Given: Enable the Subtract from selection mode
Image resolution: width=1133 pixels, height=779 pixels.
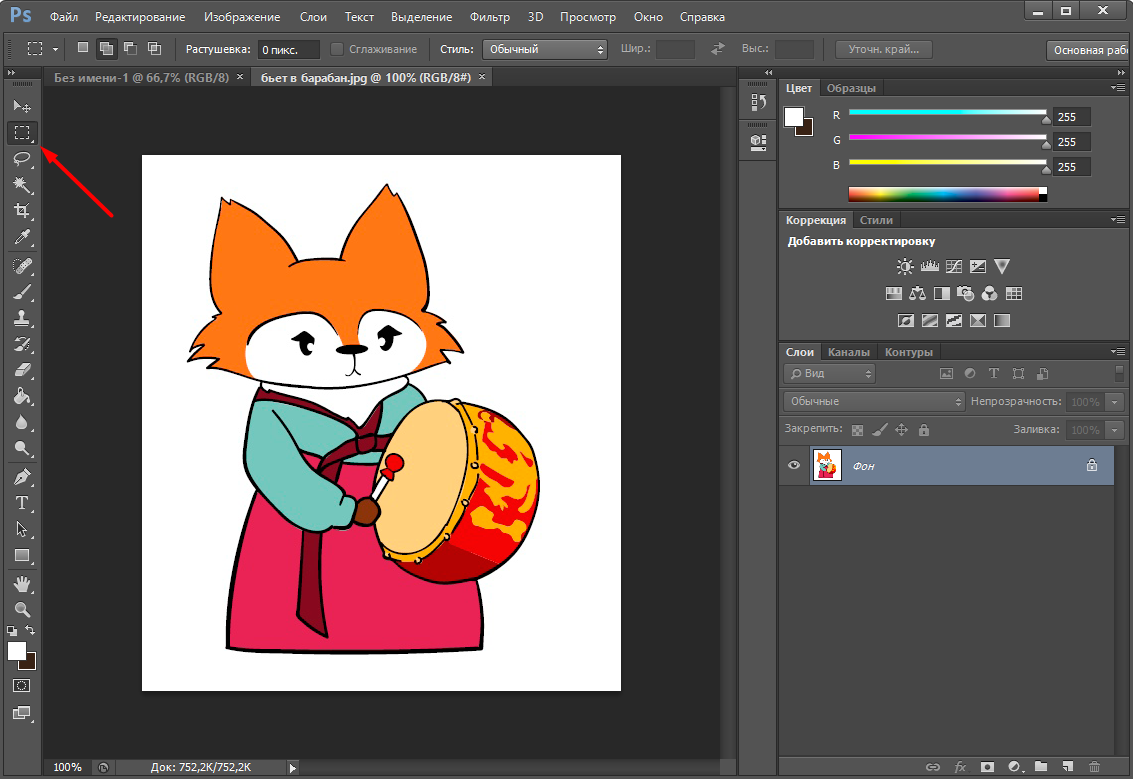Looking at the screenshot, I should click(131, 48).
